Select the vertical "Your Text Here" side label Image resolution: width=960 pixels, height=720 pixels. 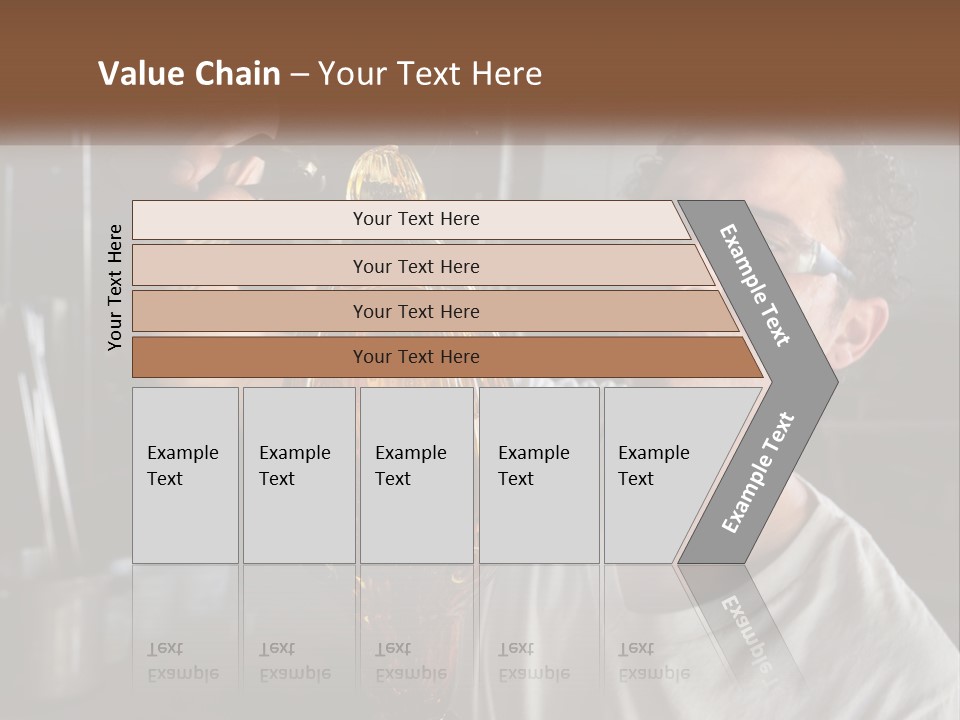pos(114,288)
